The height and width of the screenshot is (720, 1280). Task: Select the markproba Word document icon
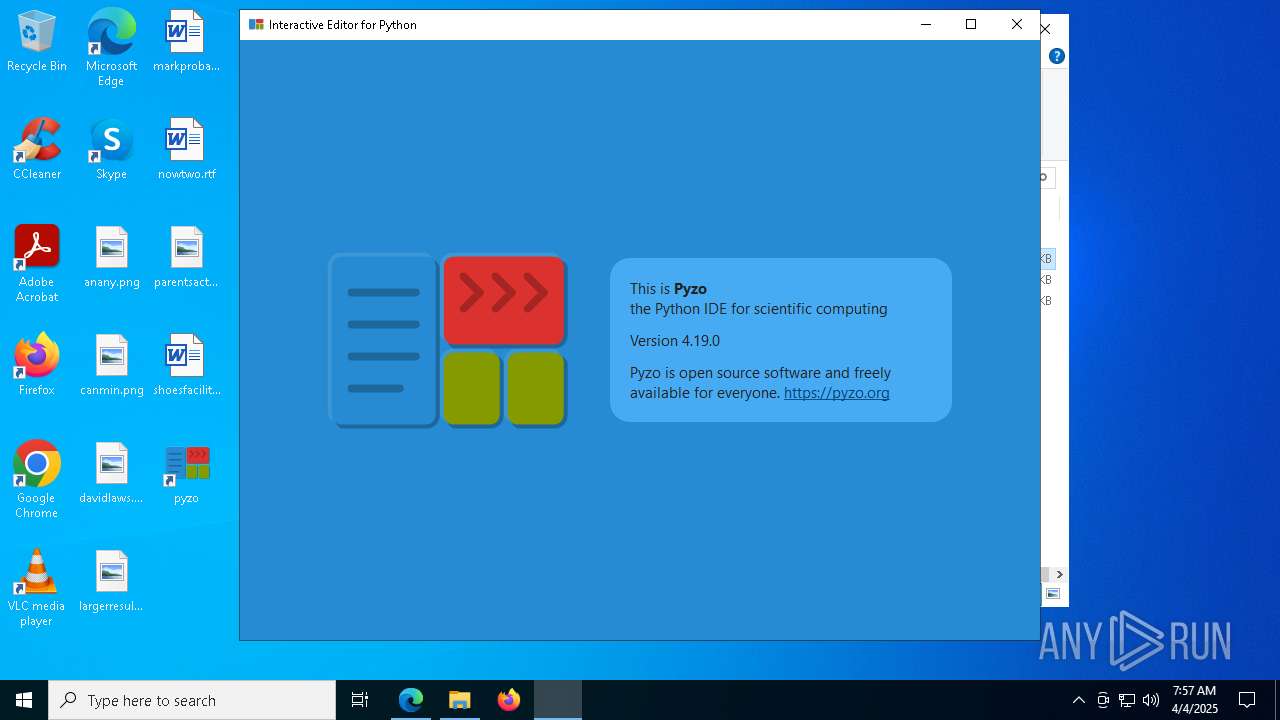[x=186, y=42]
